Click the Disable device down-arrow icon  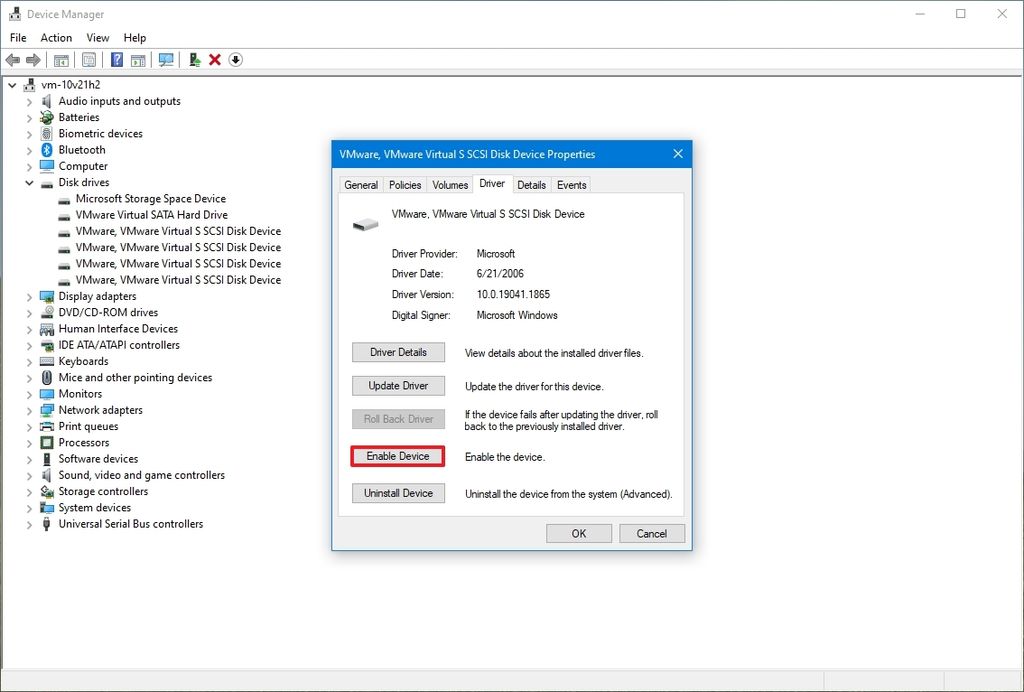(x=235, y=59)
